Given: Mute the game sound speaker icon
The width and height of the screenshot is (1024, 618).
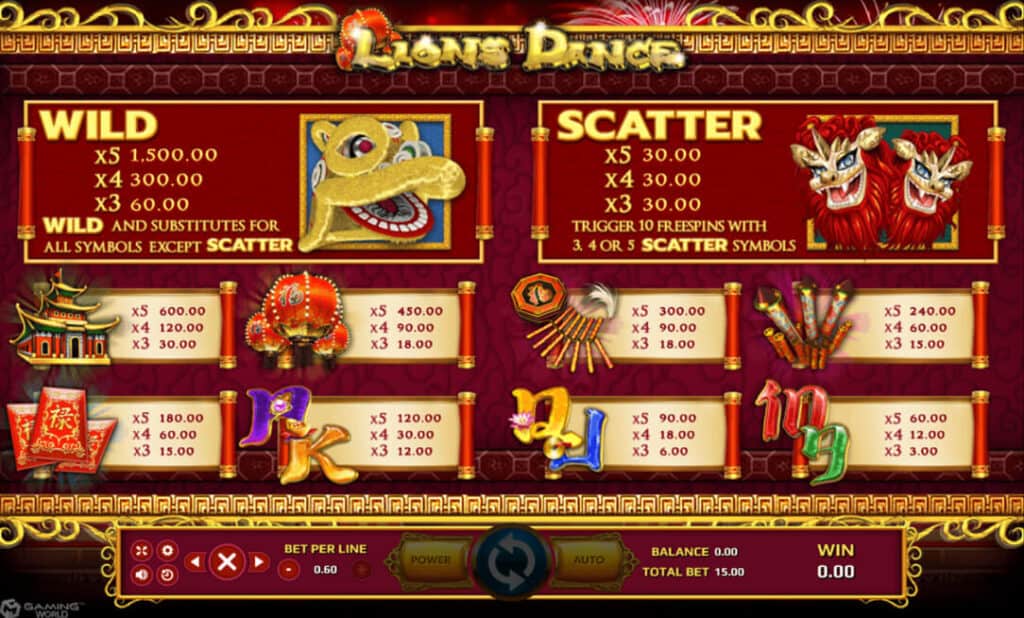Looking at the screenshot, I should [x=141, y=574].
